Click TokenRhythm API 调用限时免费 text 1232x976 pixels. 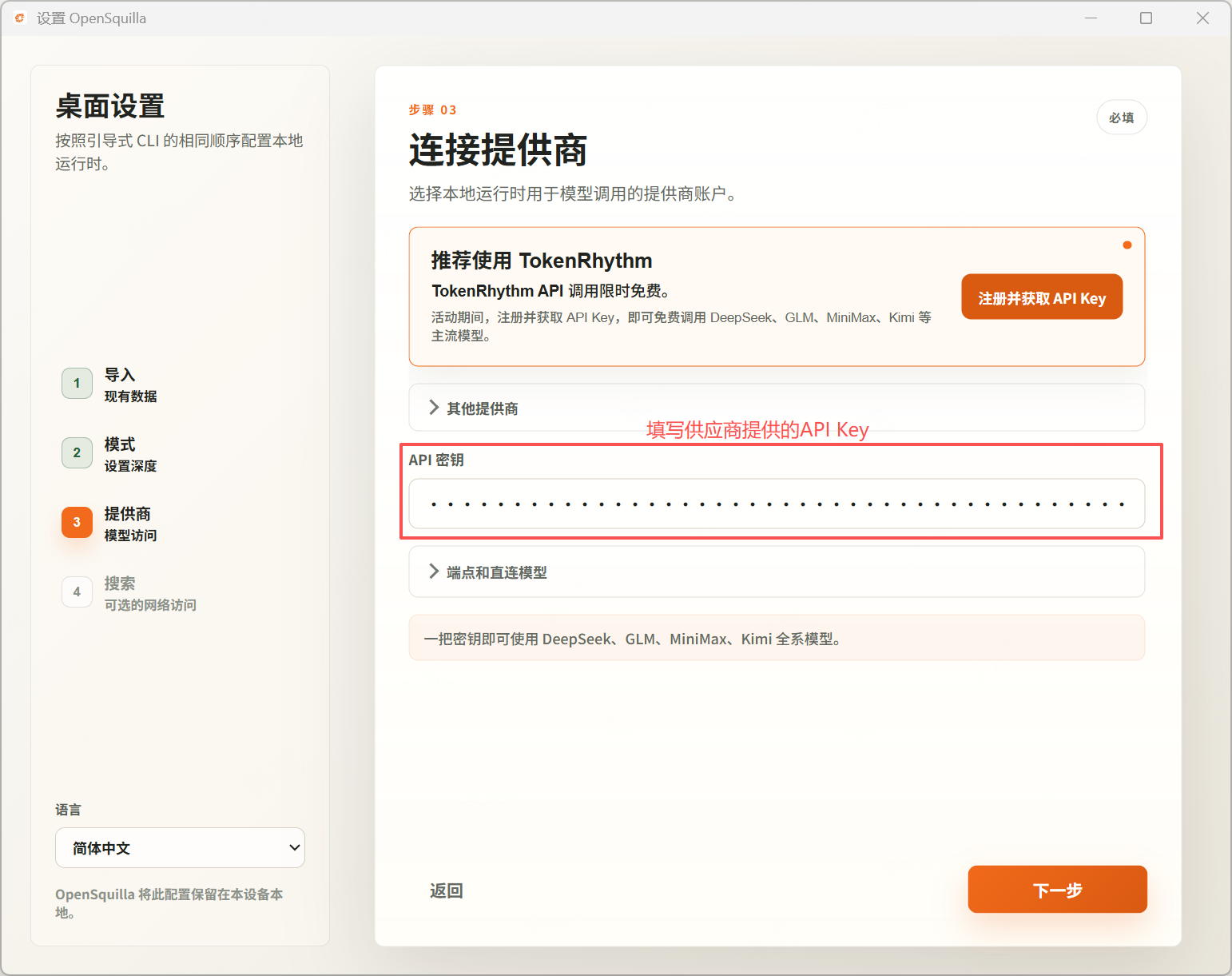coord(551,291)
